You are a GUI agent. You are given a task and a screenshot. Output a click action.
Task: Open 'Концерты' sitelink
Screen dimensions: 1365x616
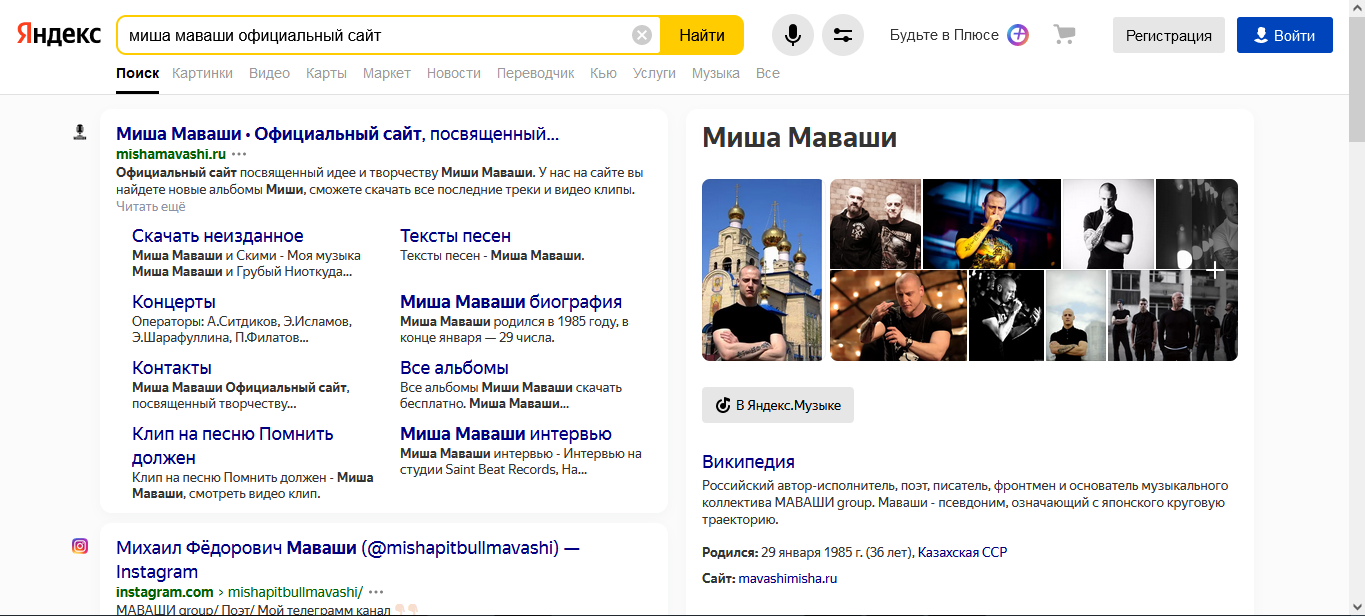click(174, 302)
